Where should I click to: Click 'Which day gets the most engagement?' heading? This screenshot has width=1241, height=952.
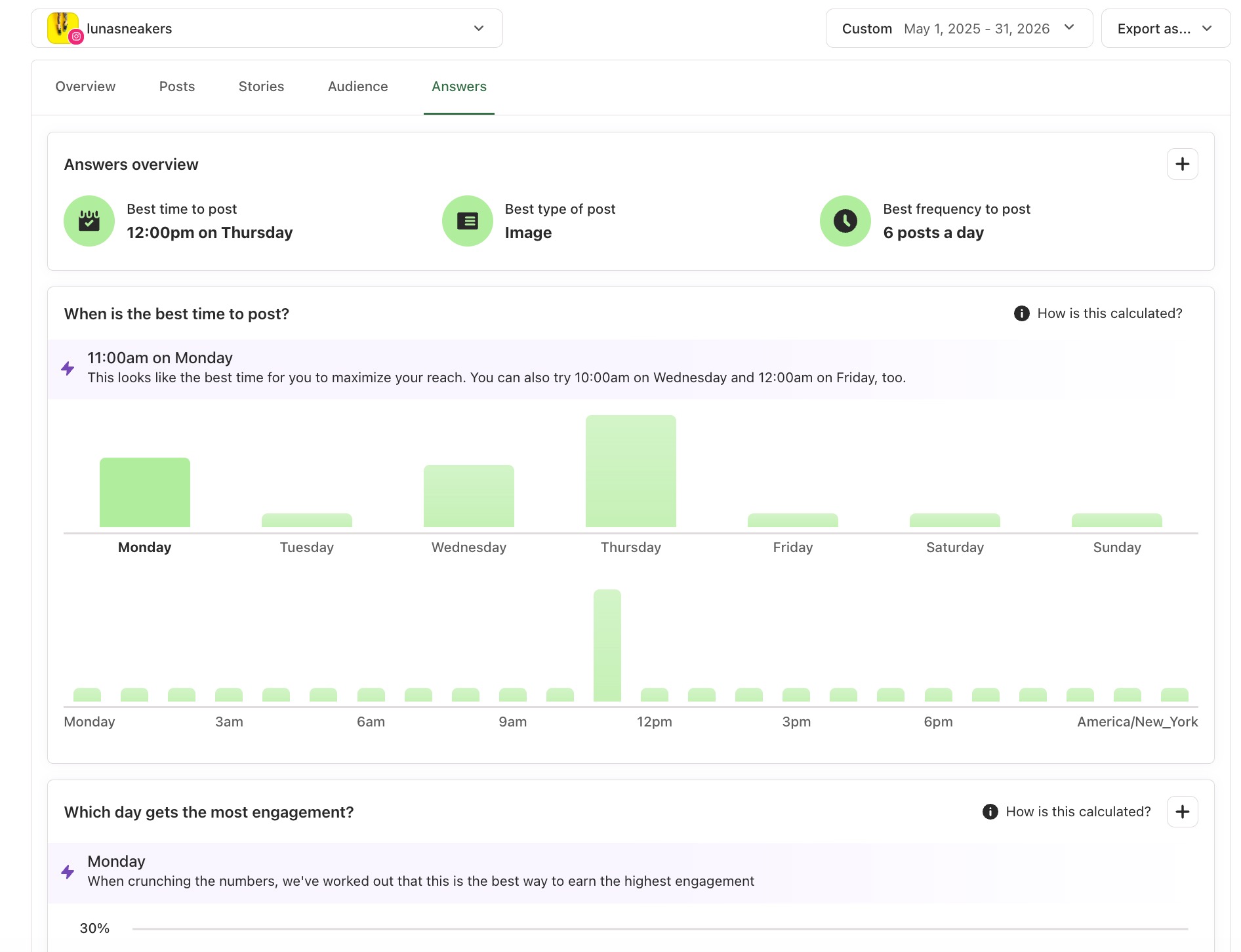coord(209,812)
